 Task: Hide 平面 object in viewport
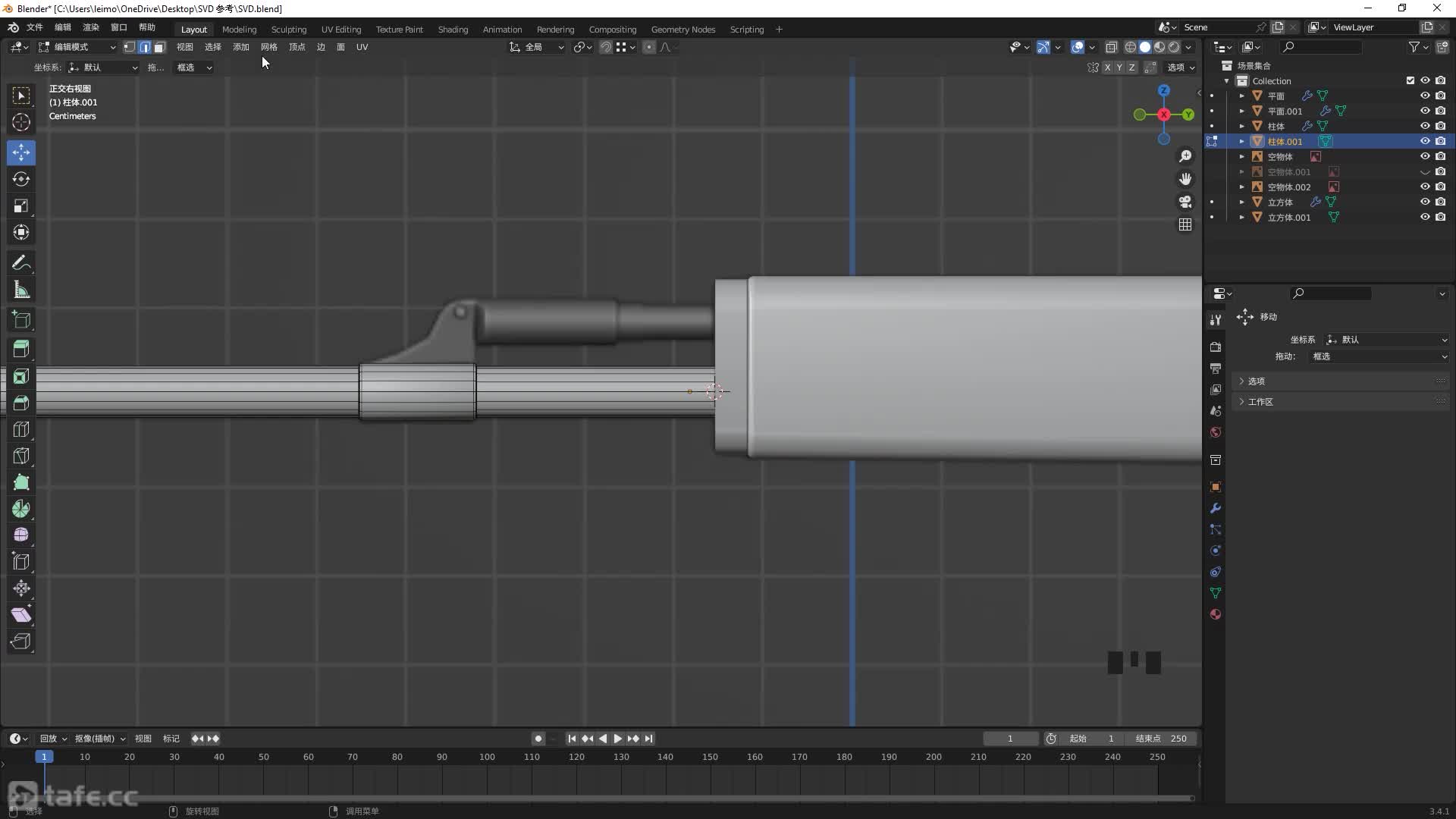click(1425, 96)
